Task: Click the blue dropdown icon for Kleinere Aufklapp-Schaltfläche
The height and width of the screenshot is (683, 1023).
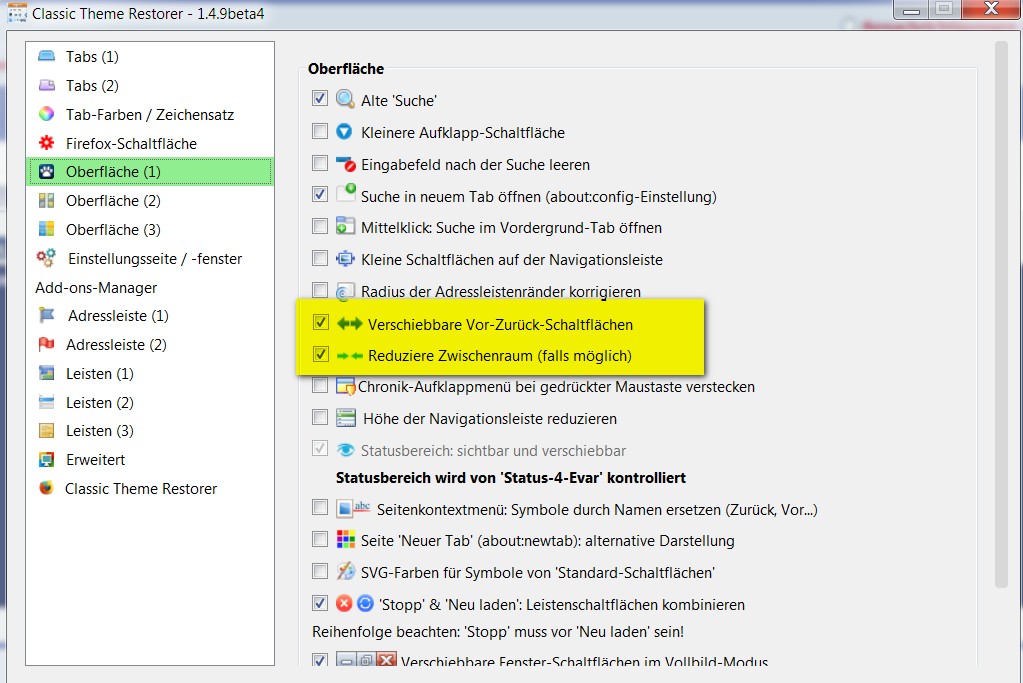Action: (x=344, y=132)
